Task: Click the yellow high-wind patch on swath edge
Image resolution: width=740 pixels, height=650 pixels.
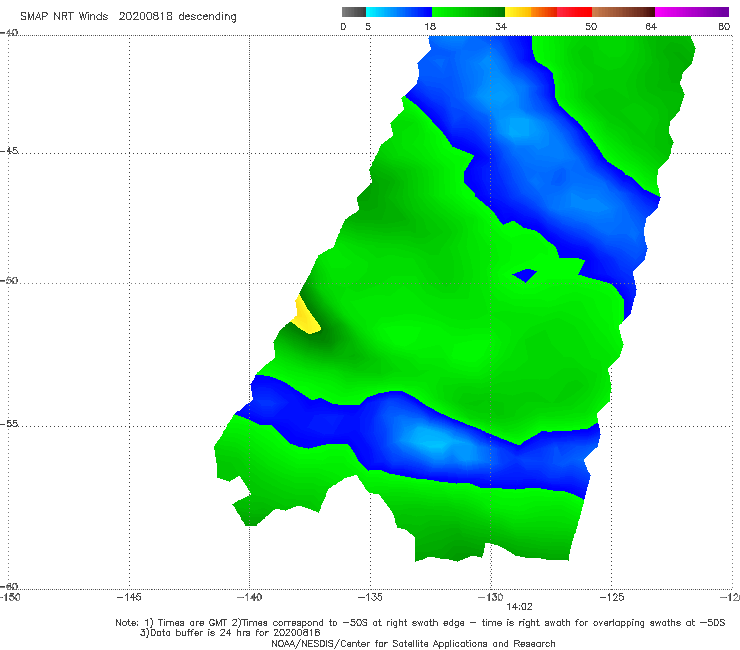Action: [305, 316]
